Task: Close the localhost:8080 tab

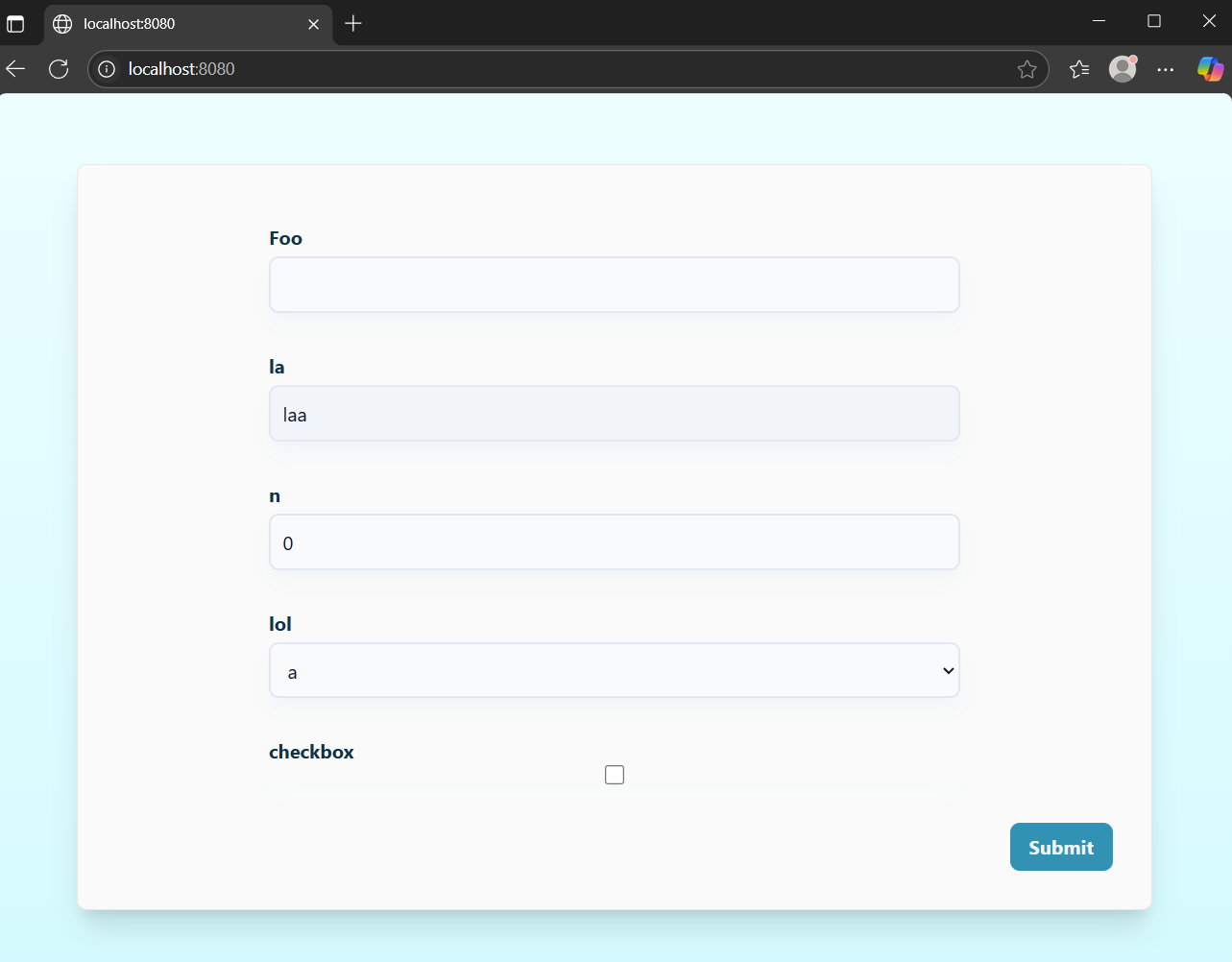Action: [314, 24]
